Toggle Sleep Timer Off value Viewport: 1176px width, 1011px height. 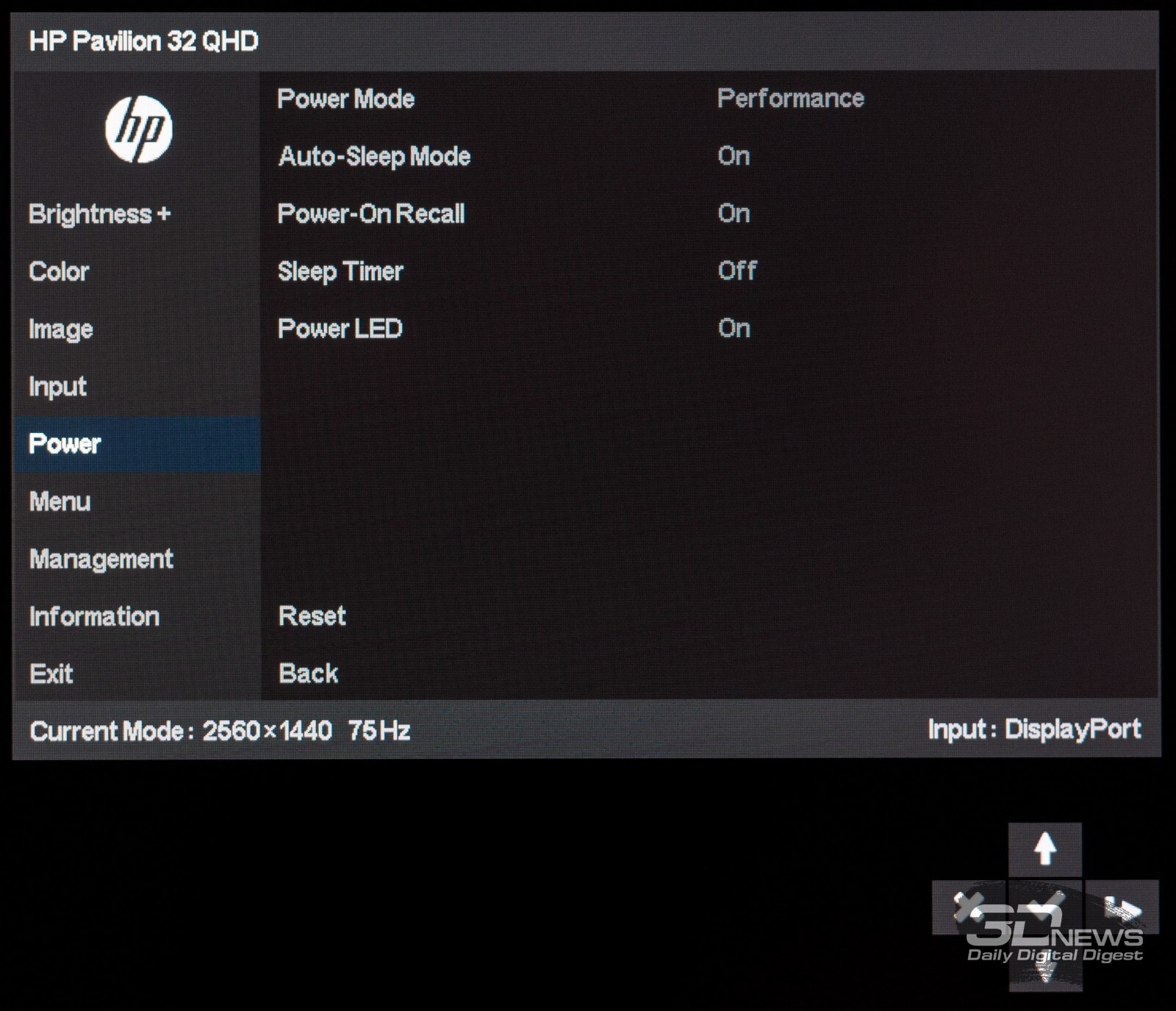pos(737,271)
